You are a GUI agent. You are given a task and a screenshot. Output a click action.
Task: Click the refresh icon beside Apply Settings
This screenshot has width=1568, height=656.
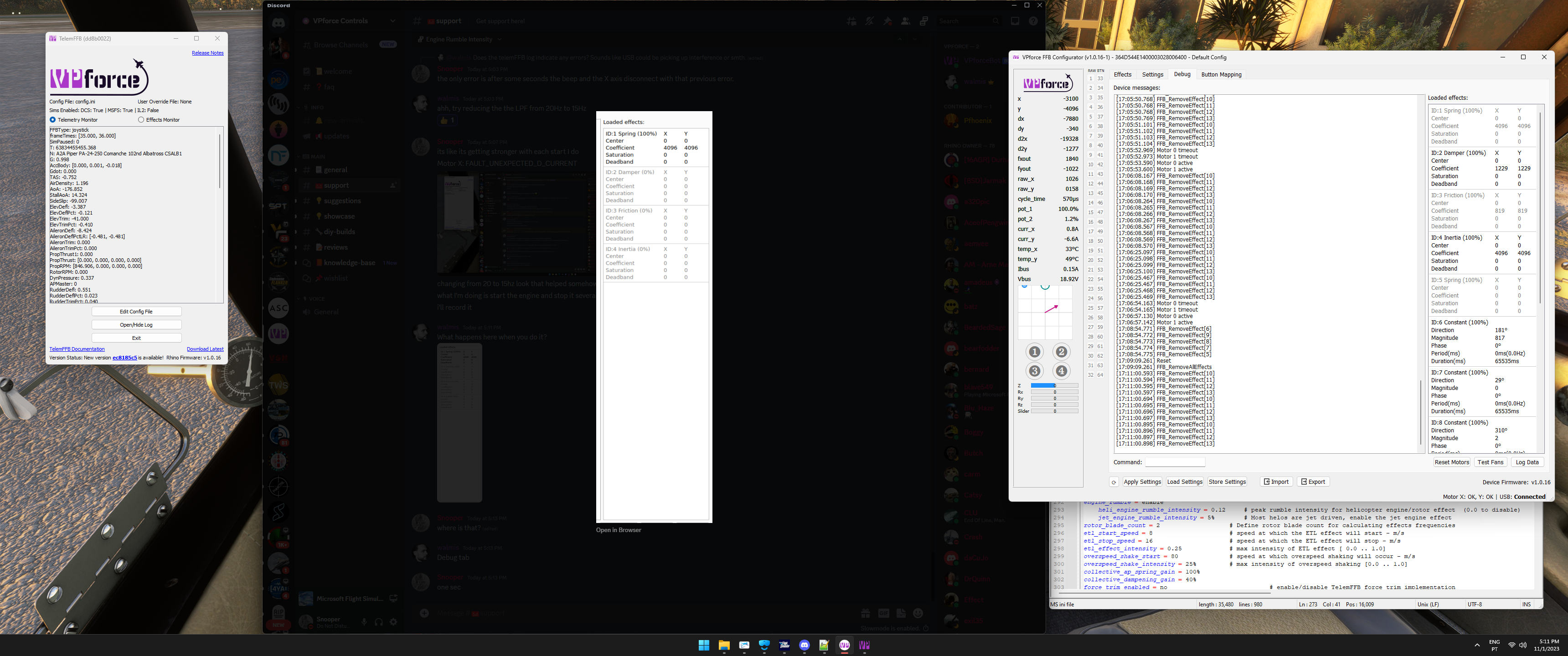(1113, 482)
